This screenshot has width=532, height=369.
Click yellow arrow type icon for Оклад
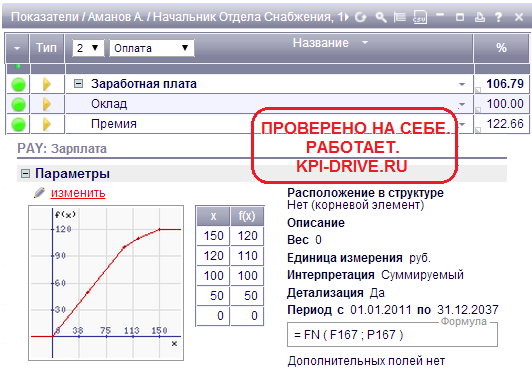pyautogui.click(x=46, y=104)
